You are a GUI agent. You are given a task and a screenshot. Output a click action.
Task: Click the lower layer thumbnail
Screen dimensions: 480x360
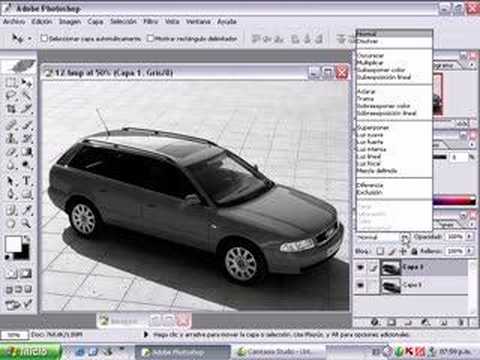click(x=390, y=286)
